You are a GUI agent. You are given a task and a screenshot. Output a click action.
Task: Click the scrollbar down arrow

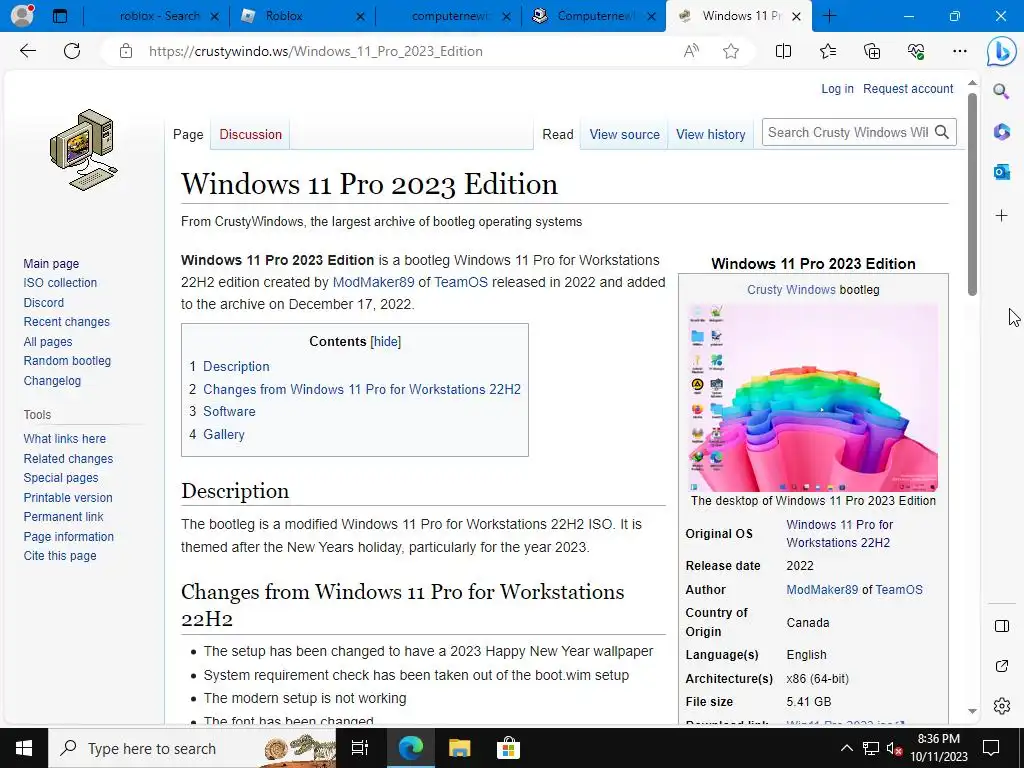tap(972, 711)
